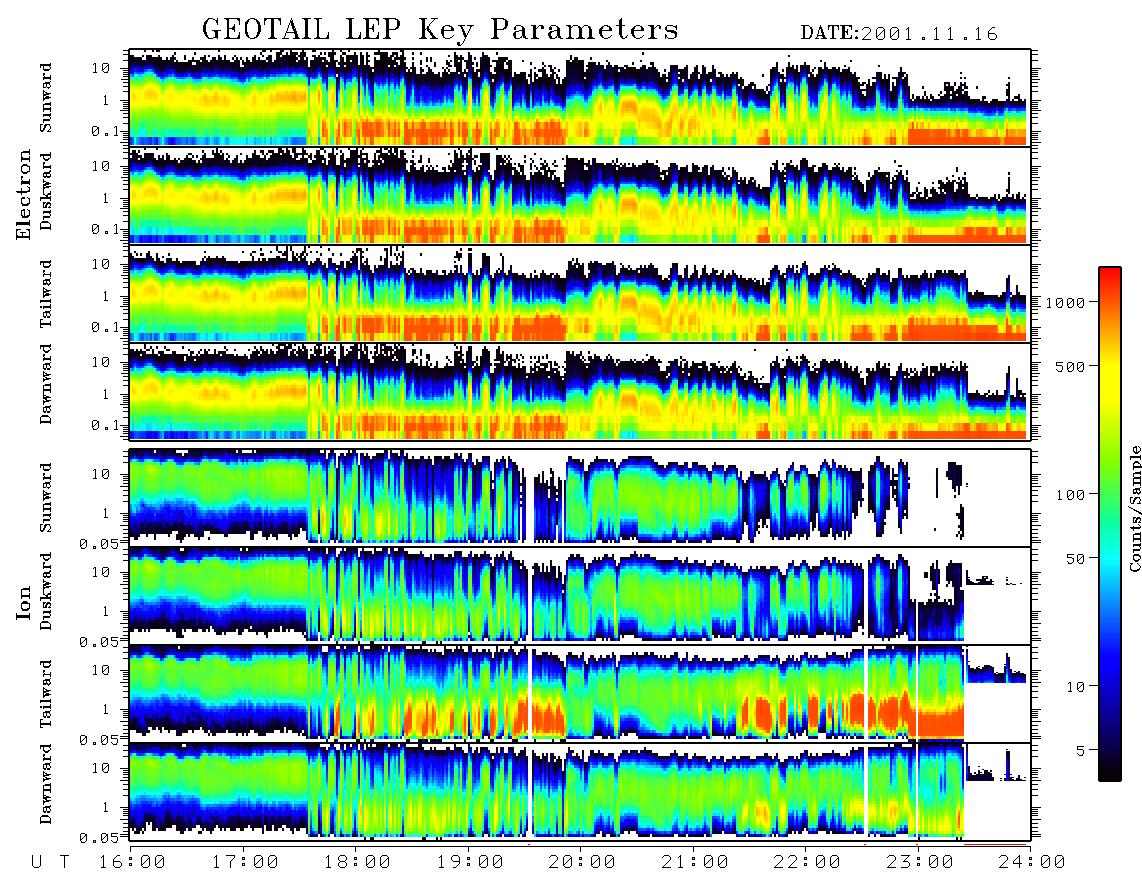Select the Ion Tailward panel label
The width and height of the screenshot is (1142, 880).
46,694
